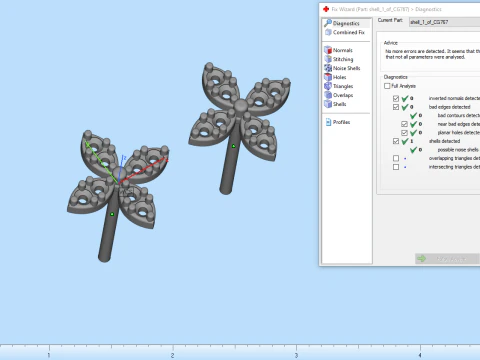Click the red cross Fix Wizard title icon

pos(326,9)
